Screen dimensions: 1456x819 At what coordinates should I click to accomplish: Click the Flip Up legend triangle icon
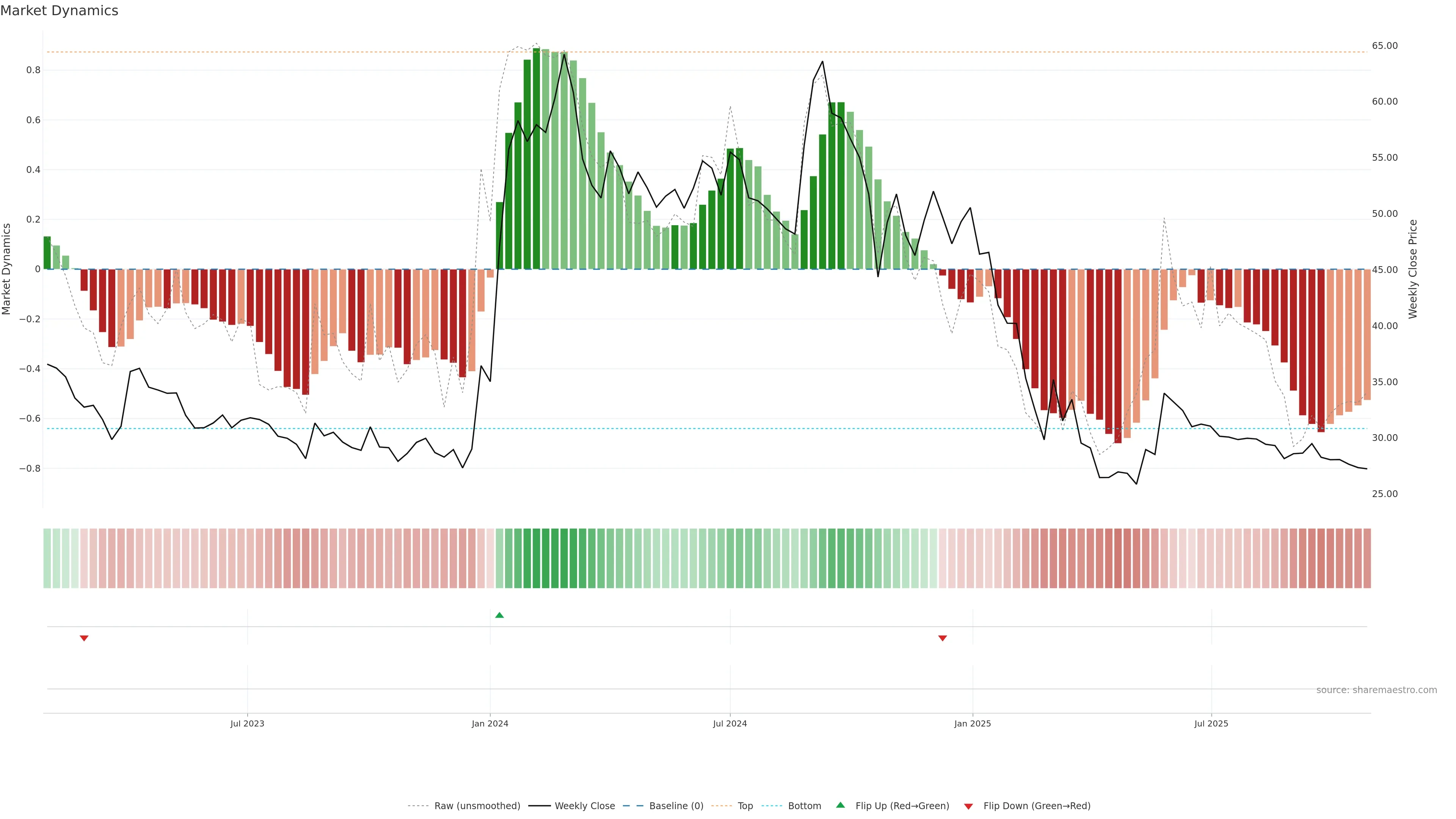[x=841, y=805]
